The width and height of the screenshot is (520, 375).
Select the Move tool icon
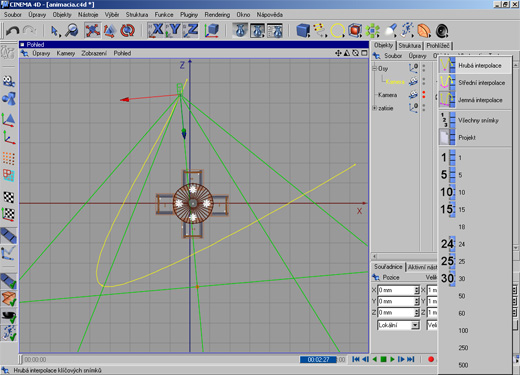92,30
